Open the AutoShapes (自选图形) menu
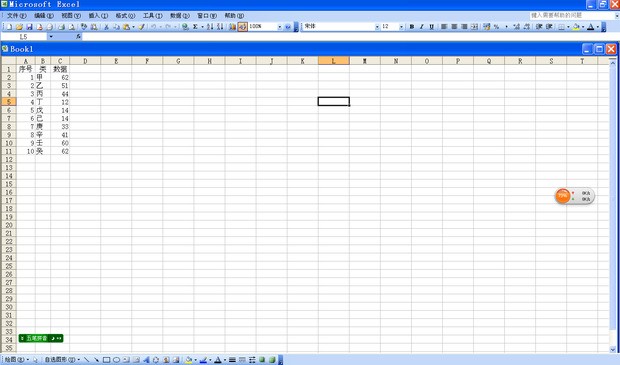Image resolution: width=620 pixels, height=365 pixels. (62, 360)
